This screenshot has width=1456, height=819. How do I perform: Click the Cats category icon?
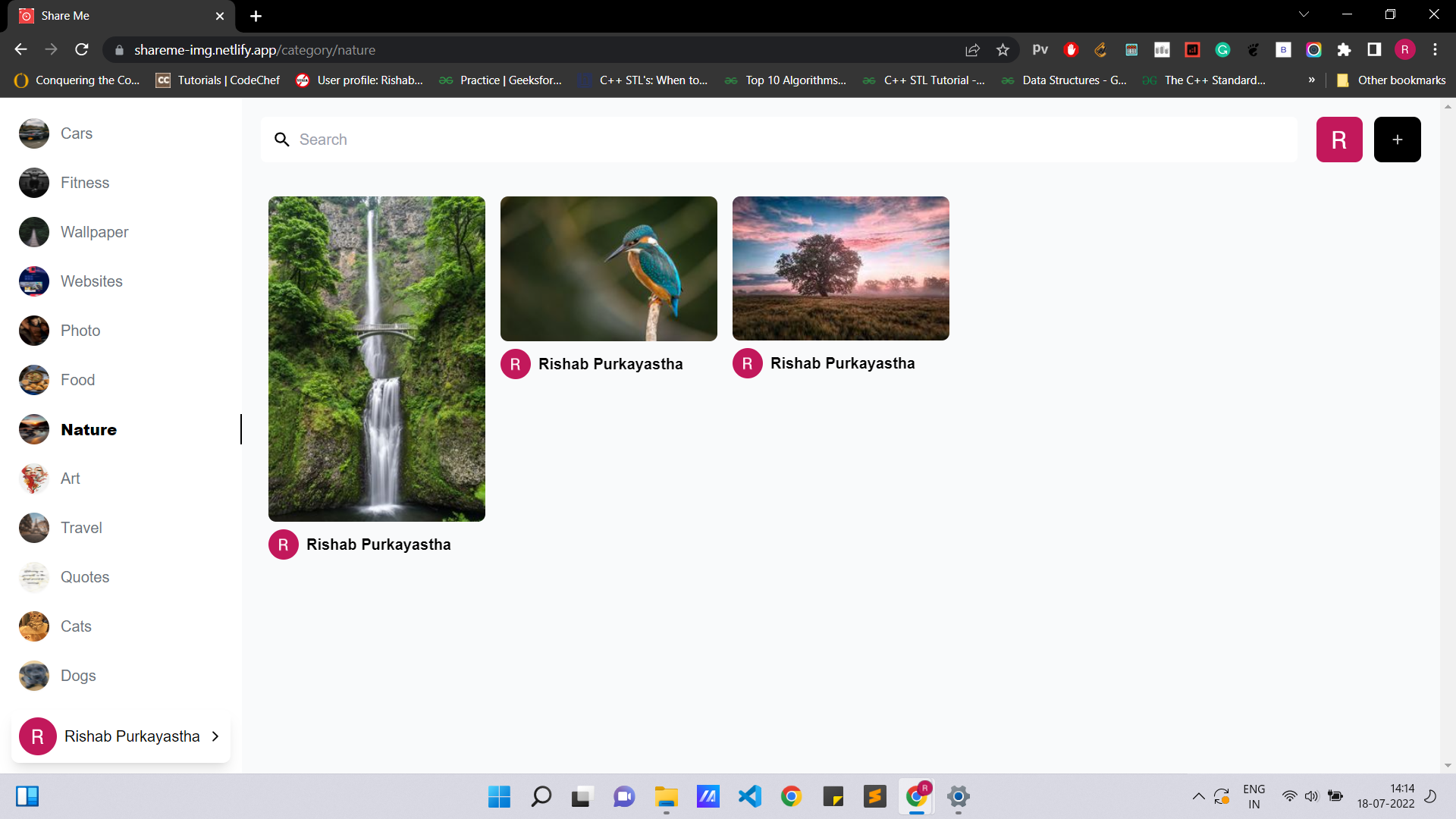33,626
